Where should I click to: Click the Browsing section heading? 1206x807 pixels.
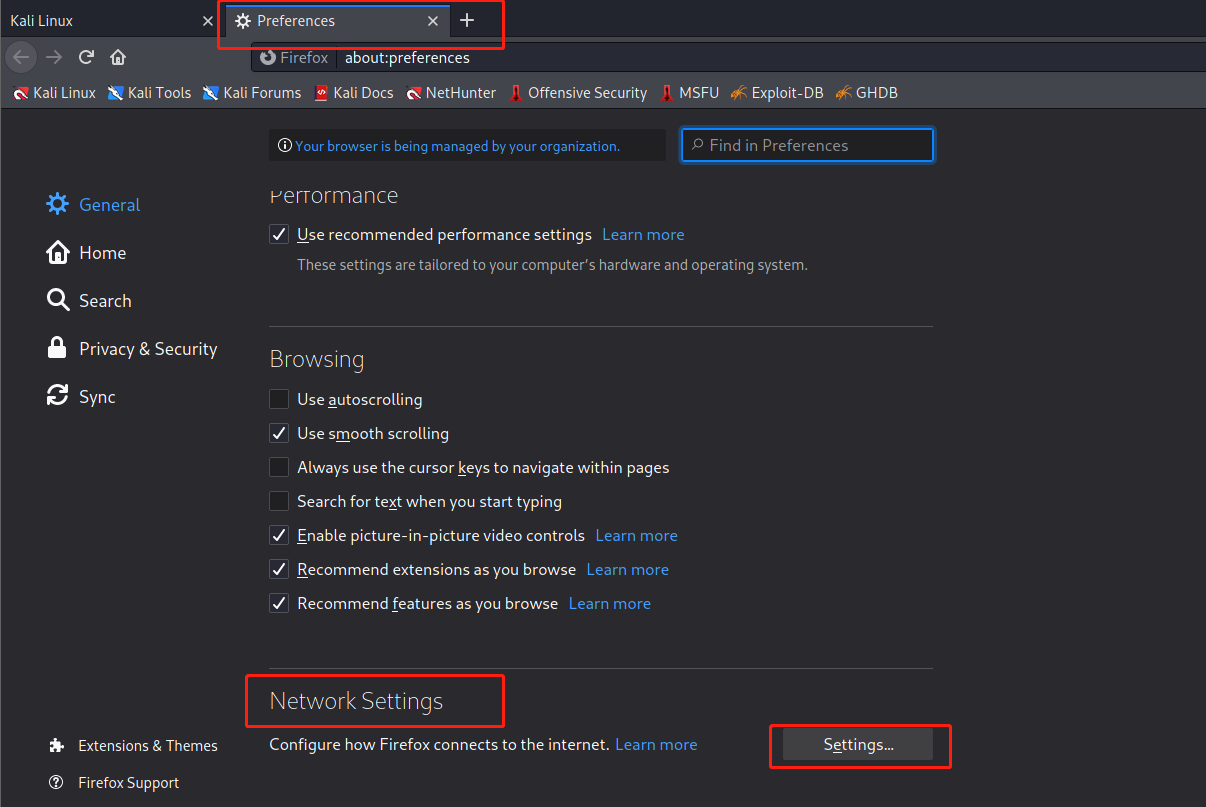coord(317,359)
